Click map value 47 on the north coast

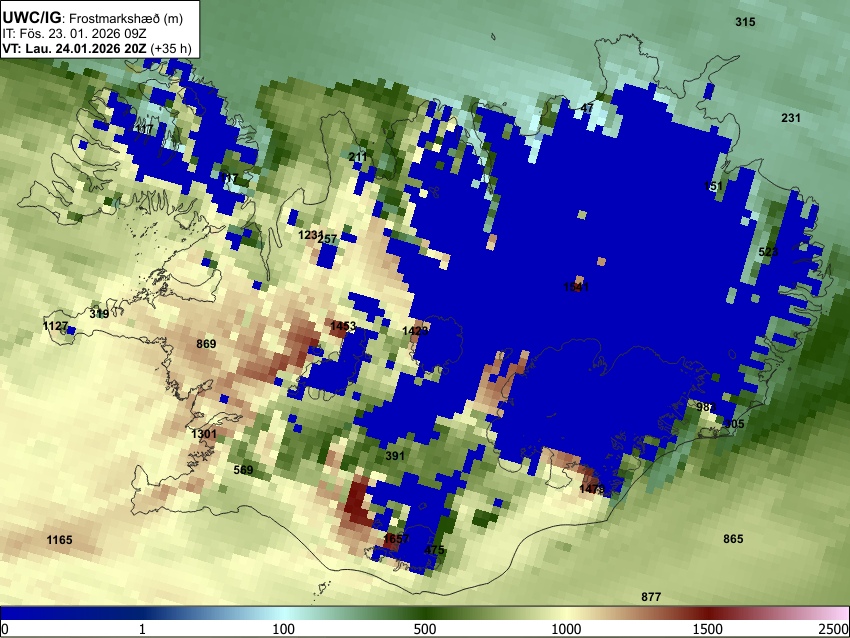[x=587, y=108]
